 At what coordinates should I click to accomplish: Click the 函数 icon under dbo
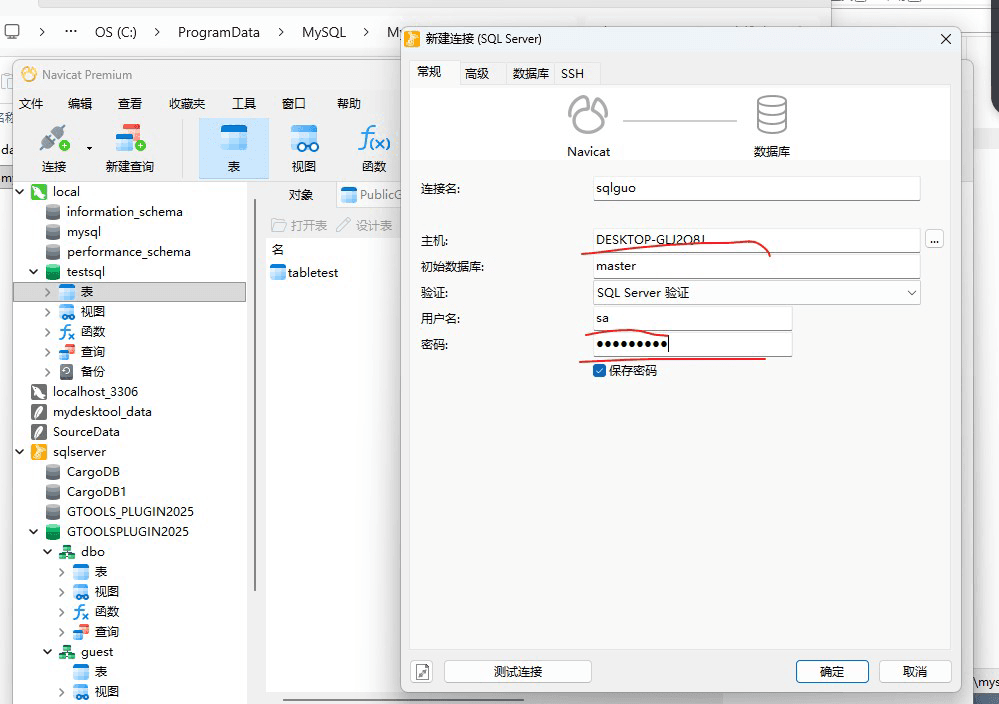click(81, 612)
